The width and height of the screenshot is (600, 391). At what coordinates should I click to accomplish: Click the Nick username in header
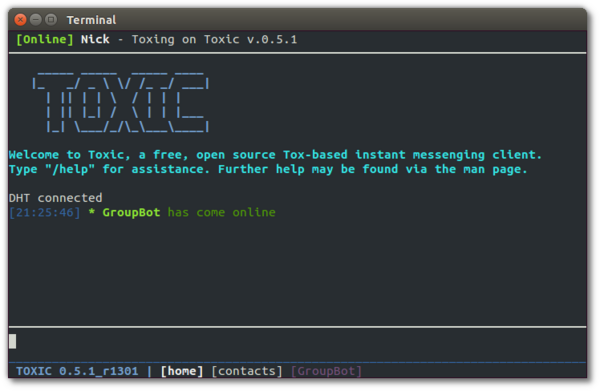click(95, 39)
